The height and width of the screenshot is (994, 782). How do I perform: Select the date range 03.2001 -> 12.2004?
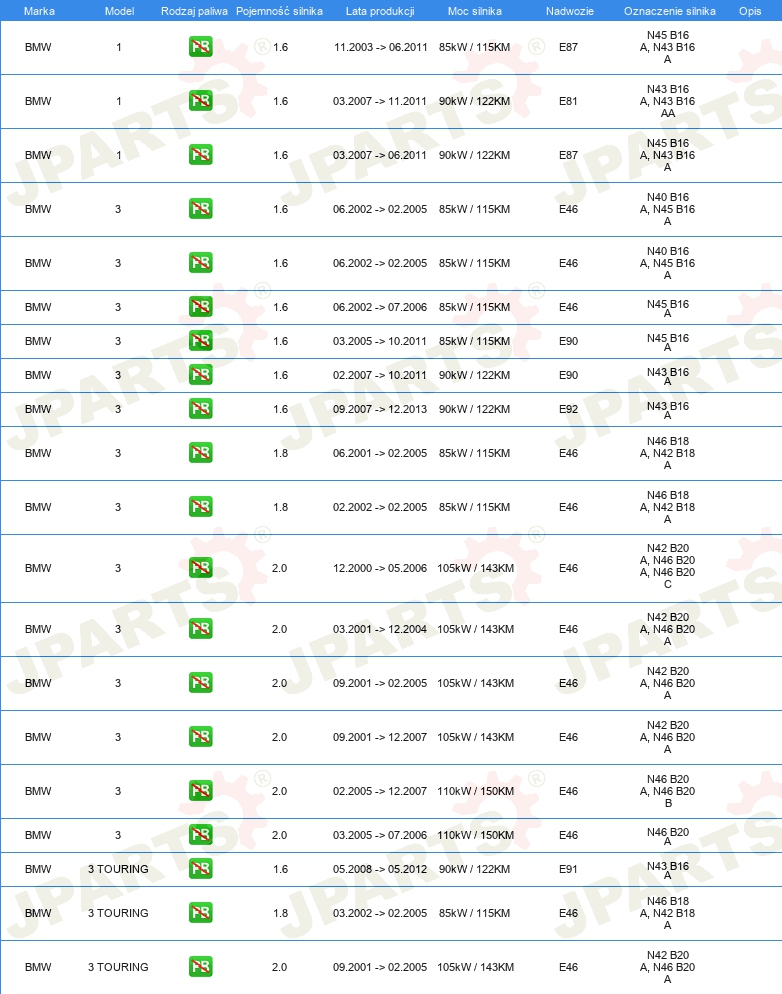click(380, 629)
